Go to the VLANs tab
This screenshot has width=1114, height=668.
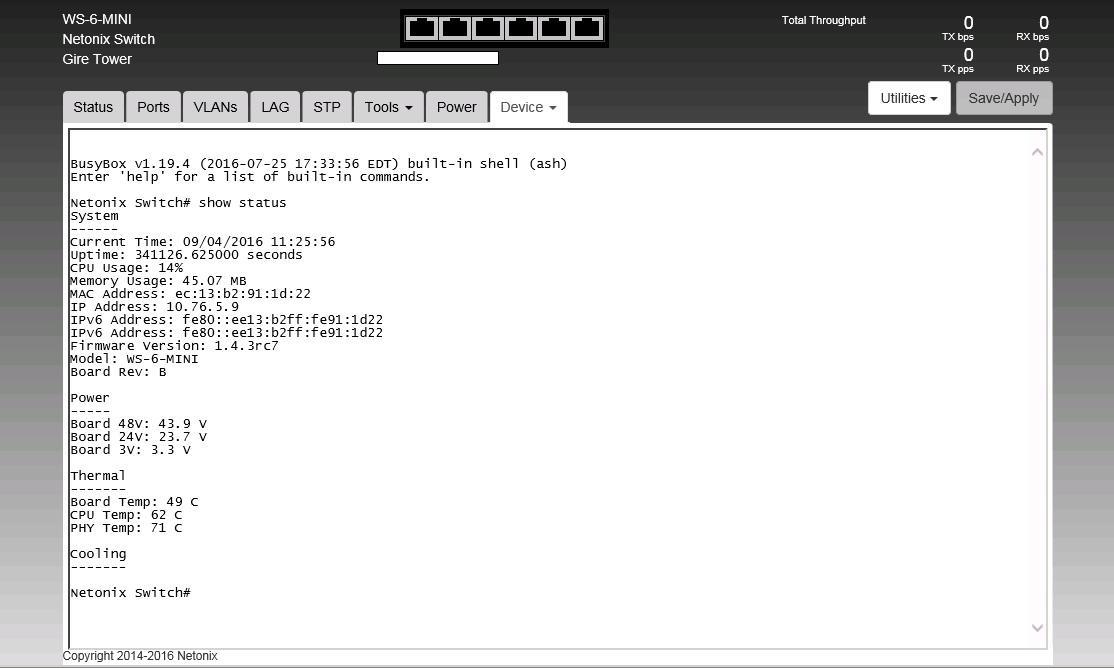point(215,107)
